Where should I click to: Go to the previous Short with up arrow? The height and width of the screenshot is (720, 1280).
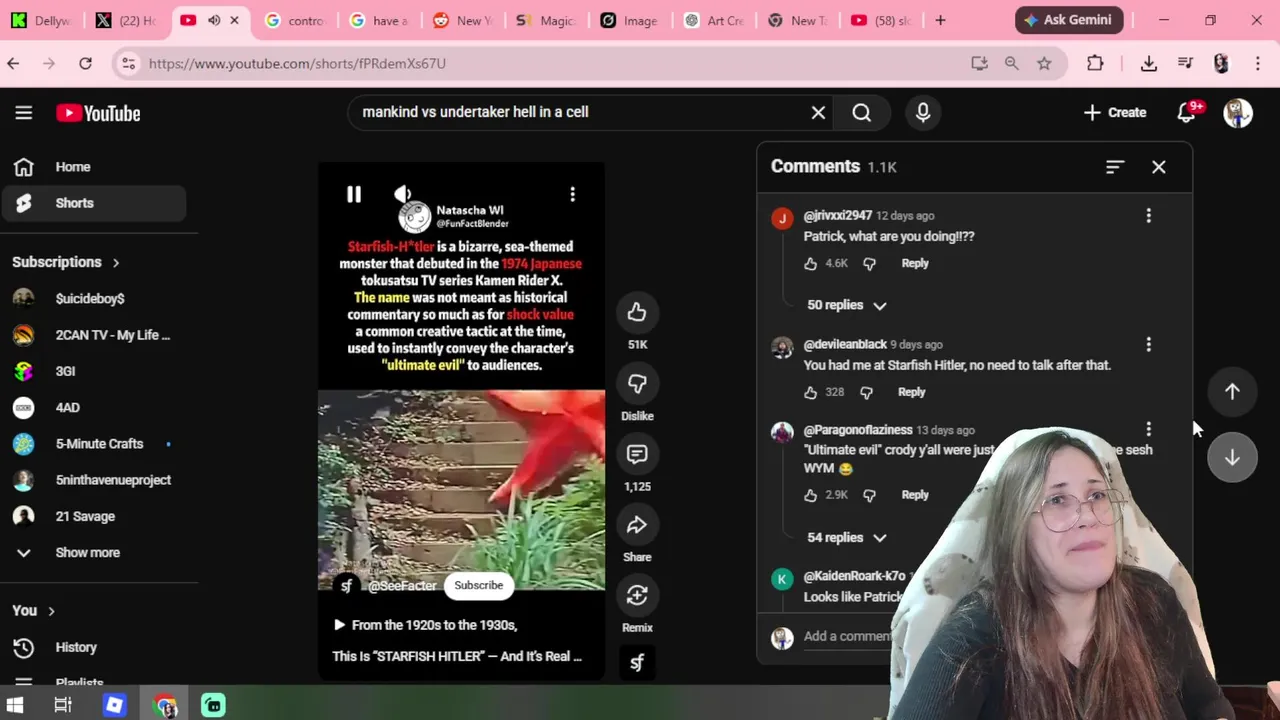tap(1232, 392)
